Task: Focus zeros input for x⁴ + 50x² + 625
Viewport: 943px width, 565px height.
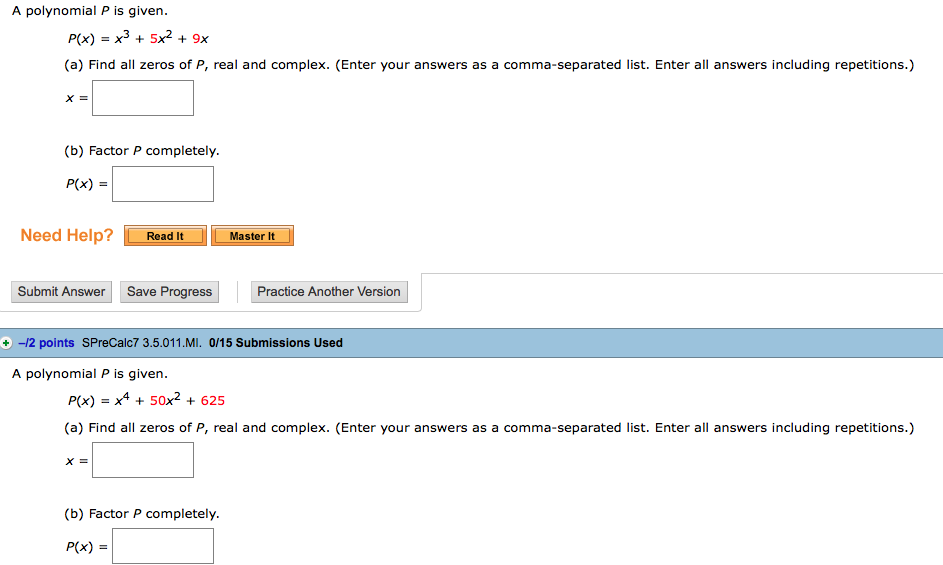Action: (x=143, y=460)
